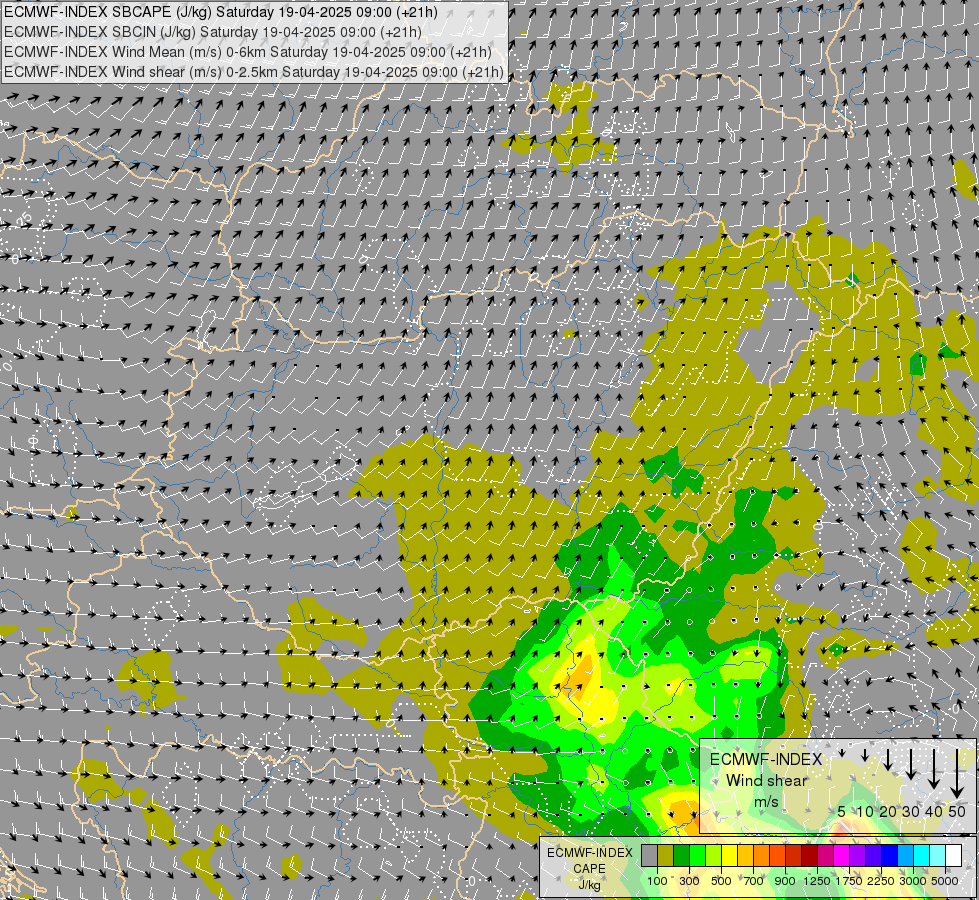979x900 pixels.
Task: Select the 40 m/s wind shear arrow
Action: [934, 769]
